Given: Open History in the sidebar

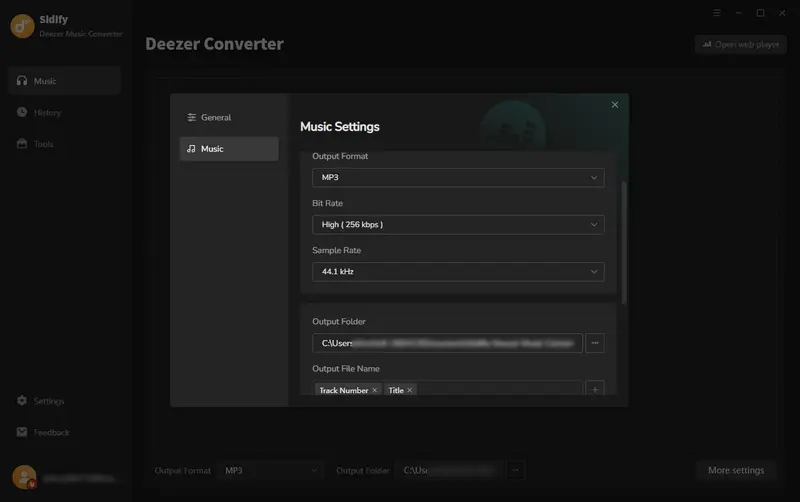Looking at the screenshot, I should tap(64, 112).
